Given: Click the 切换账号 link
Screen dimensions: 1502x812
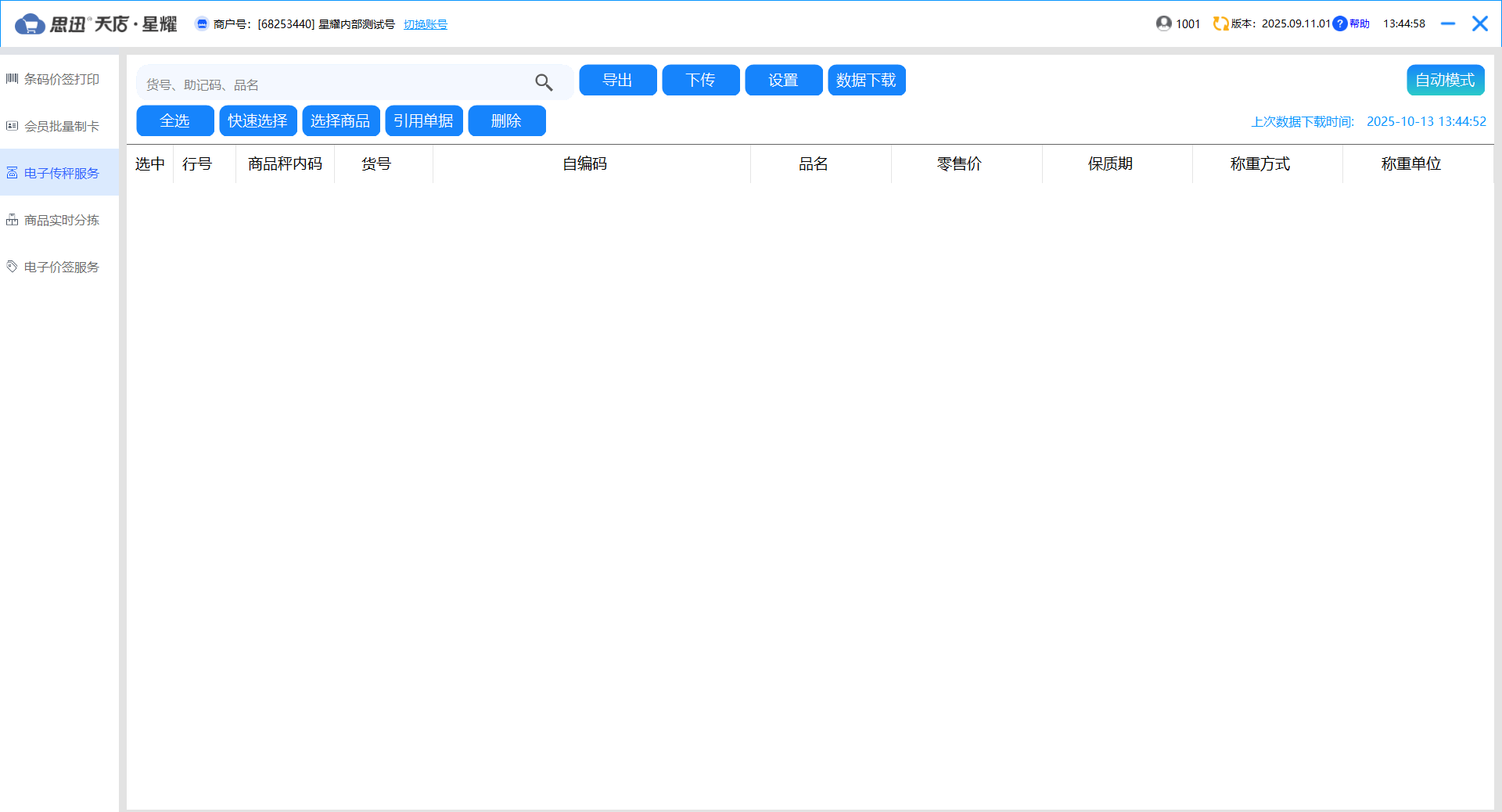Looking at the screenshot, I should [426, 24].
